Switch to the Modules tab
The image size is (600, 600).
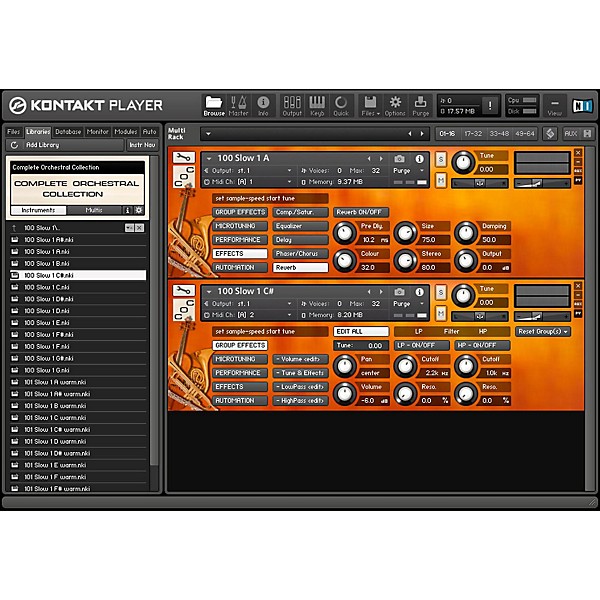pyautogui.click(x=126, y=132)
